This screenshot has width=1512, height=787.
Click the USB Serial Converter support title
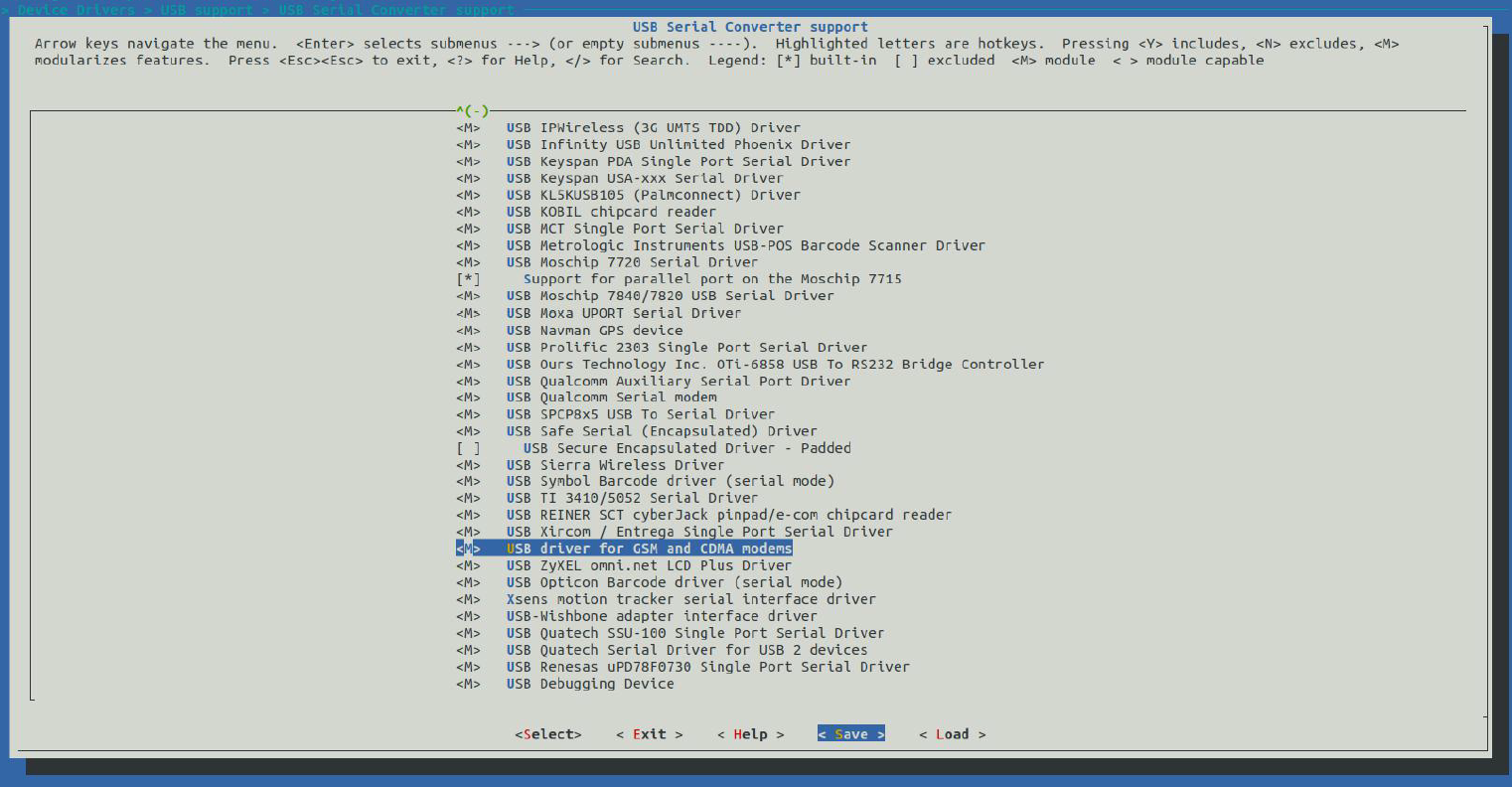click(x=750, y=27)
